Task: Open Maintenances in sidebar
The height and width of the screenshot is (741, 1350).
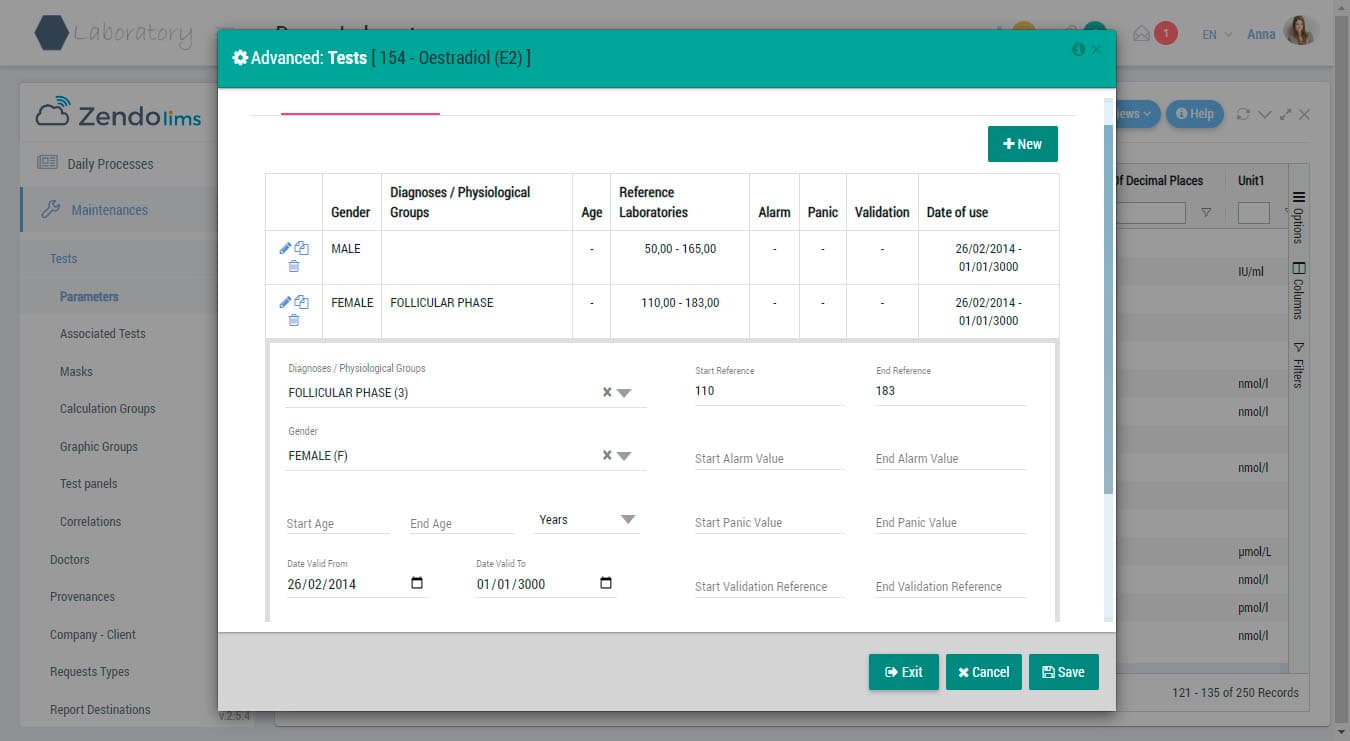Action: pyautogui.click(x=109, y=210)
